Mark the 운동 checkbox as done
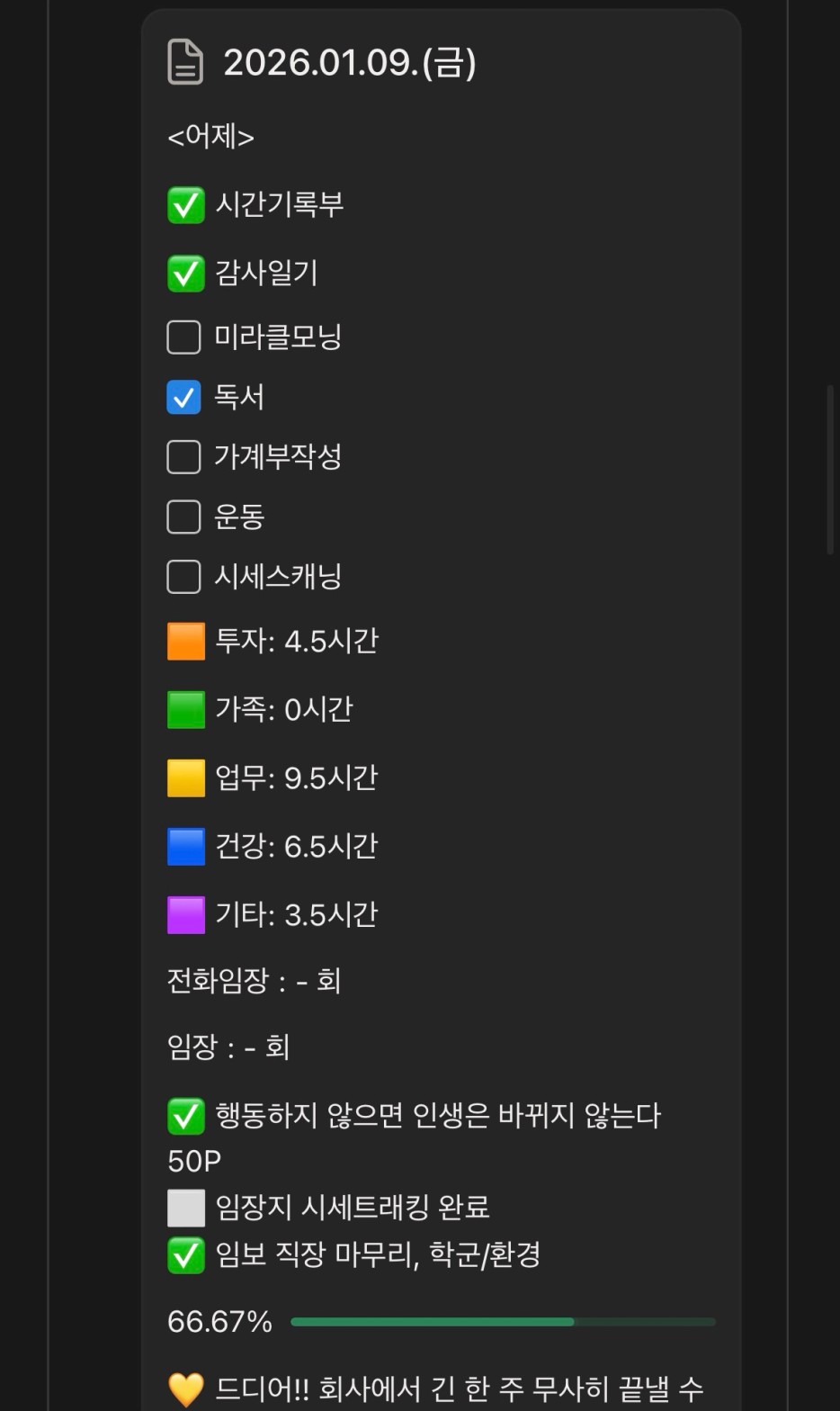The image size is (840, 1411). point(183,517)
